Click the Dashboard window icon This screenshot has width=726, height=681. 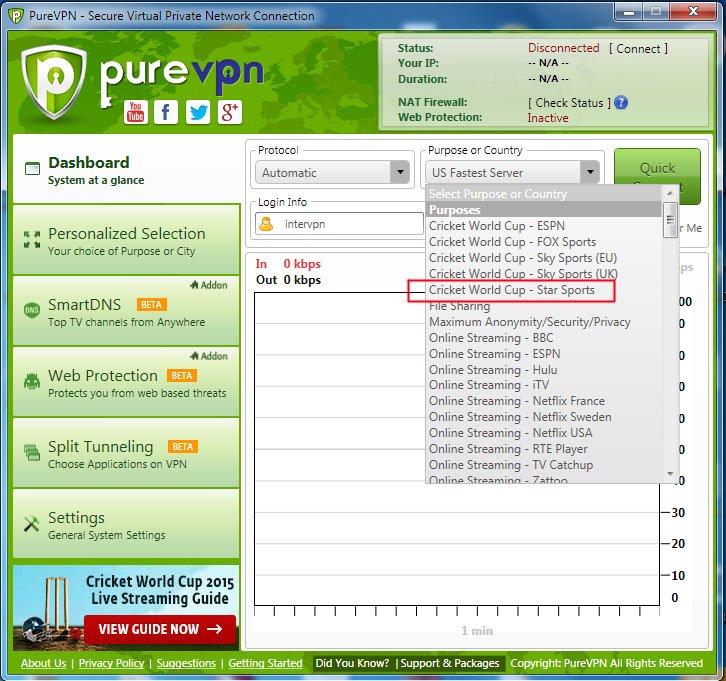click(x=32, y=169)
